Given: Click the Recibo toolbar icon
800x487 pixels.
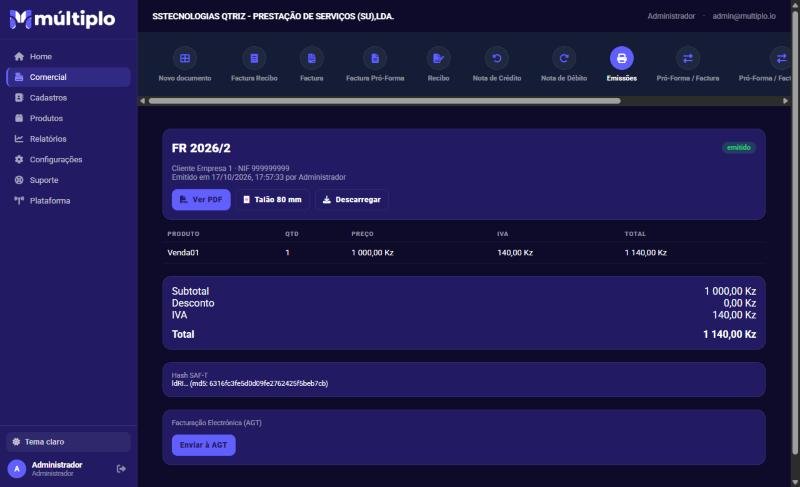Looking at the screenshot, I should [438, 58].
